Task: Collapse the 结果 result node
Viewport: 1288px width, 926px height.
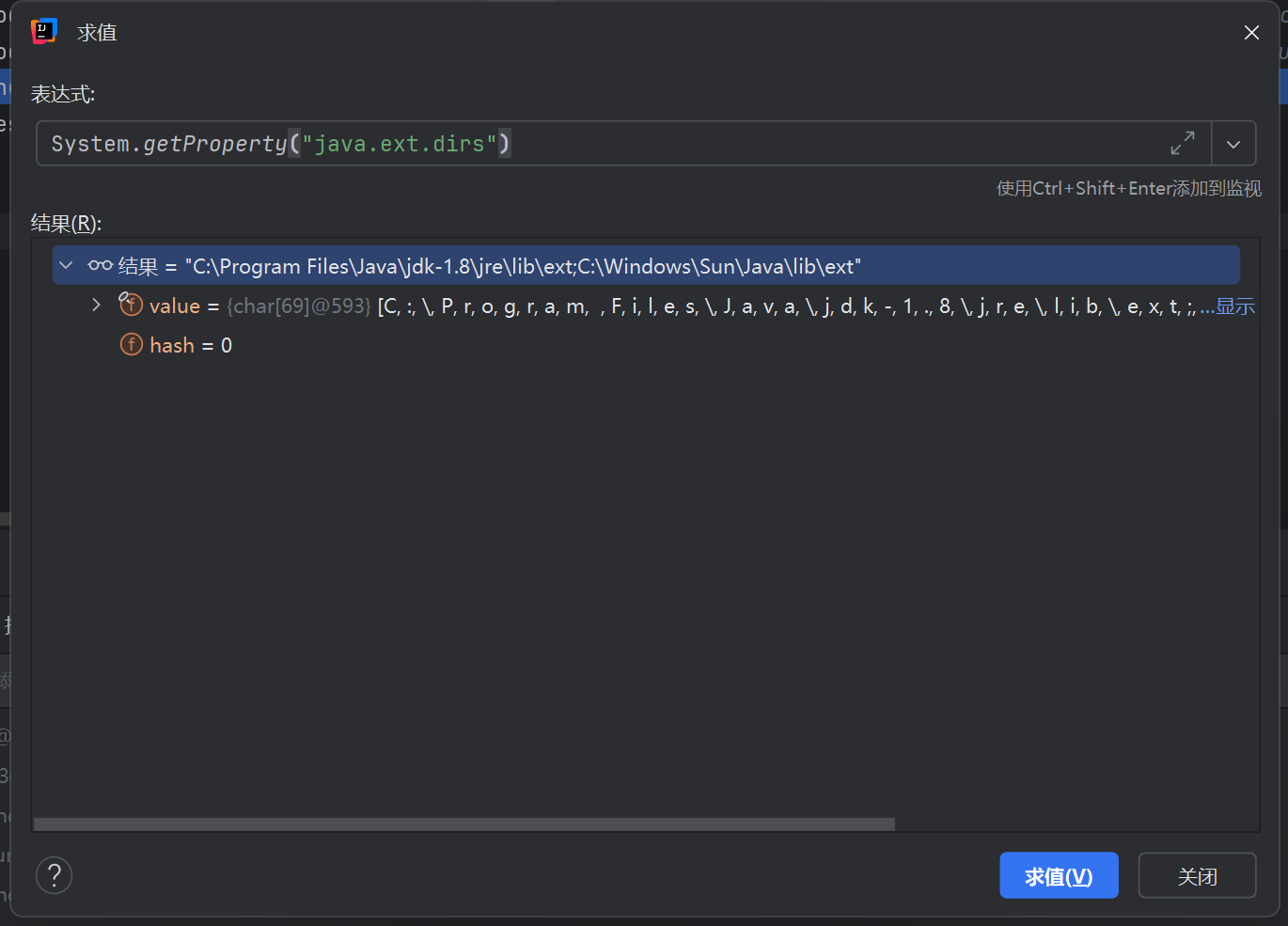Action: pos(65,265)
